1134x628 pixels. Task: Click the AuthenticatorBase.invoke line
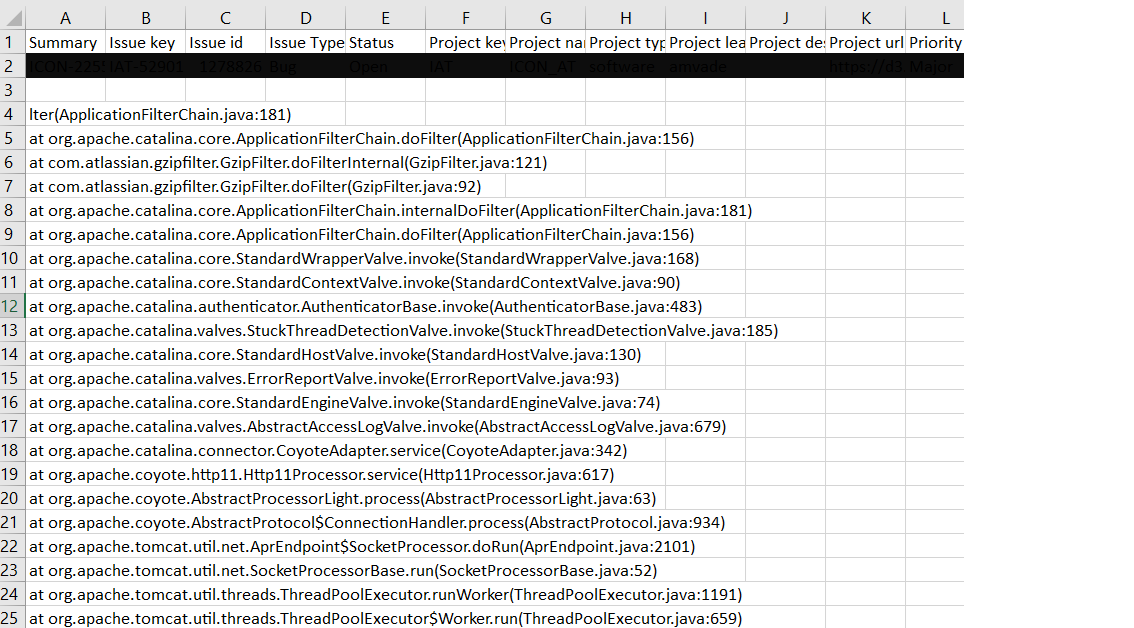[365, 306]
